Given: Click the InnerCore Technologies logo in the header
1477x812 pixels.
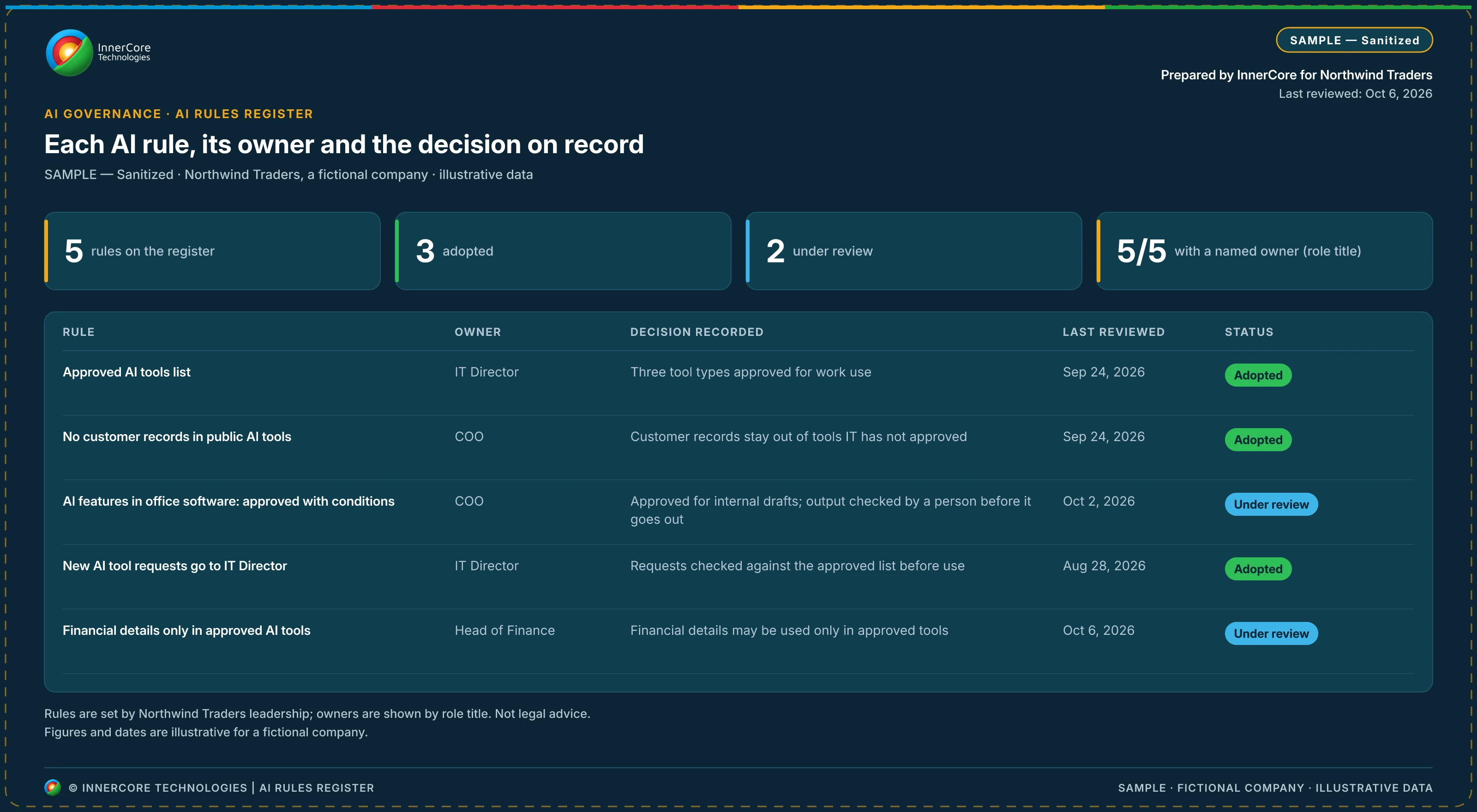Looking at the screenshot, I should coord(98,53).
